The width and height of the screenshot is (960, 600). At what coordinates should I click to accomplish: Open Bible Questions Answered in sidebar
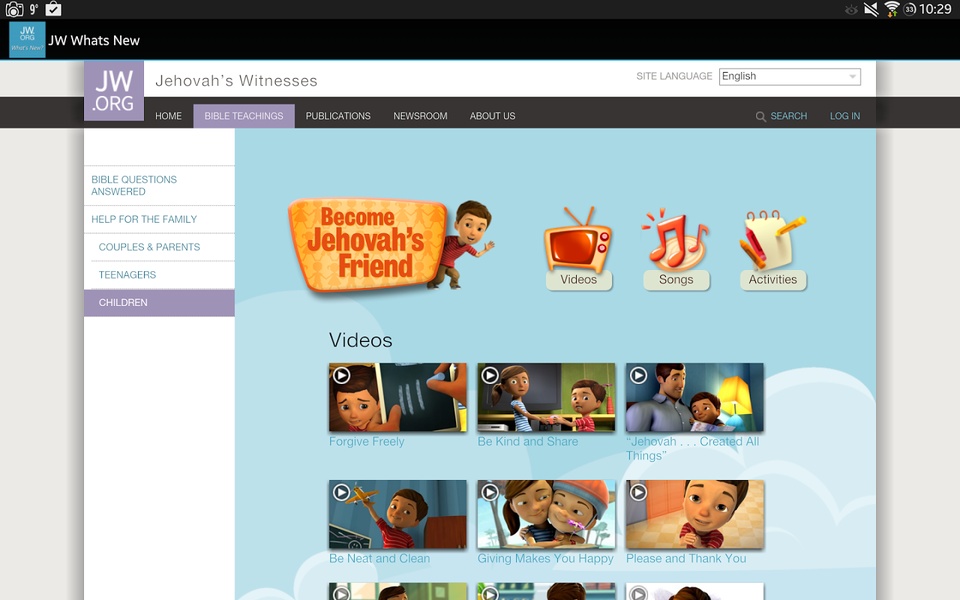tap(159, 186)
